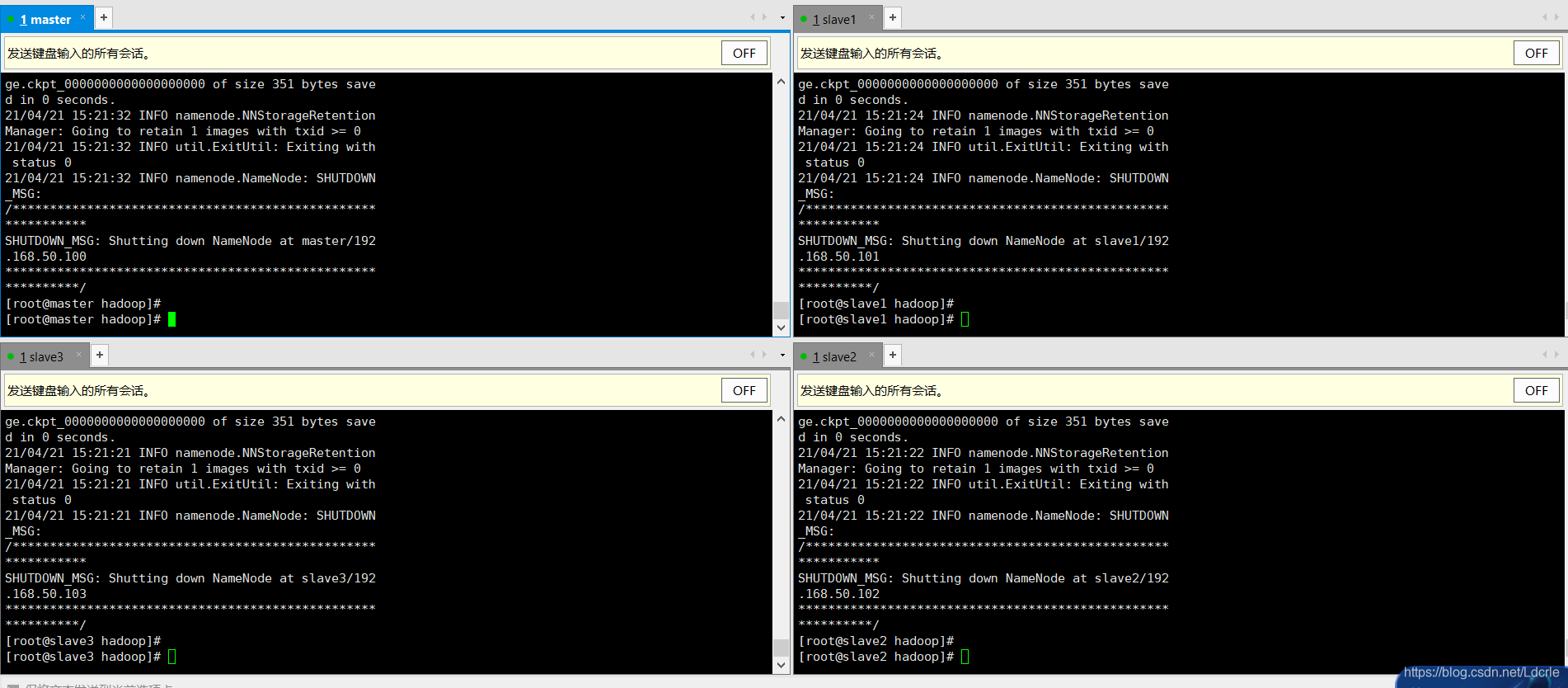
Task: Add a new tab beside slave1
Action: click(x=893, y=17)
